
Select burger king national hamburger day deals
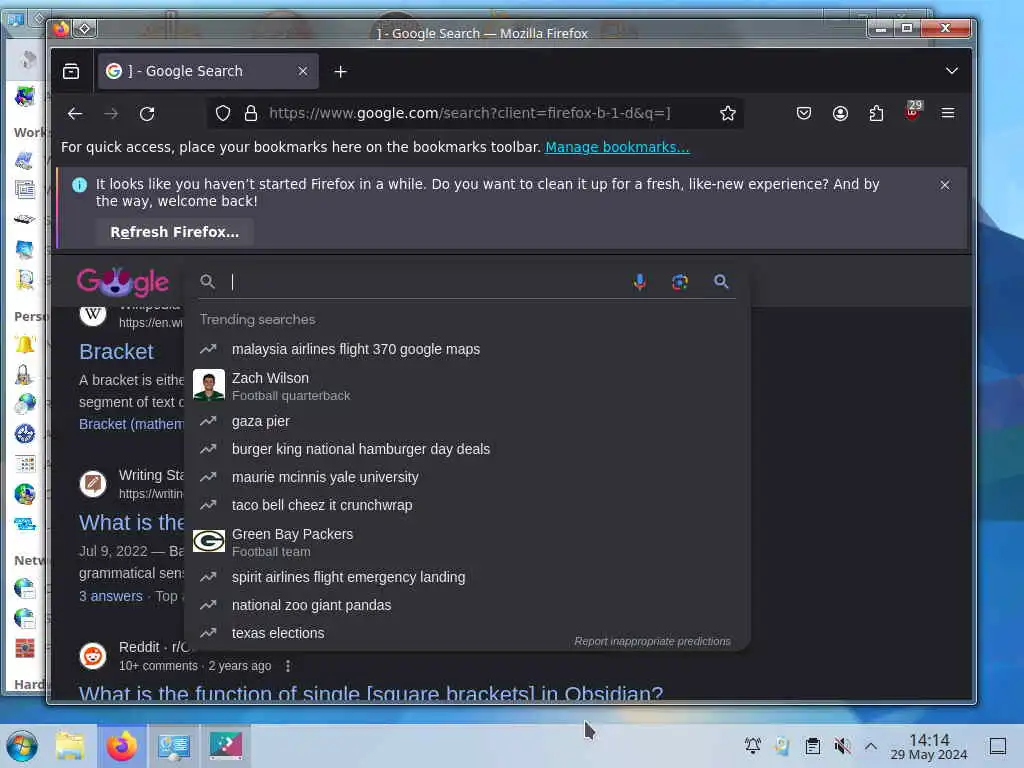(467, 449)
